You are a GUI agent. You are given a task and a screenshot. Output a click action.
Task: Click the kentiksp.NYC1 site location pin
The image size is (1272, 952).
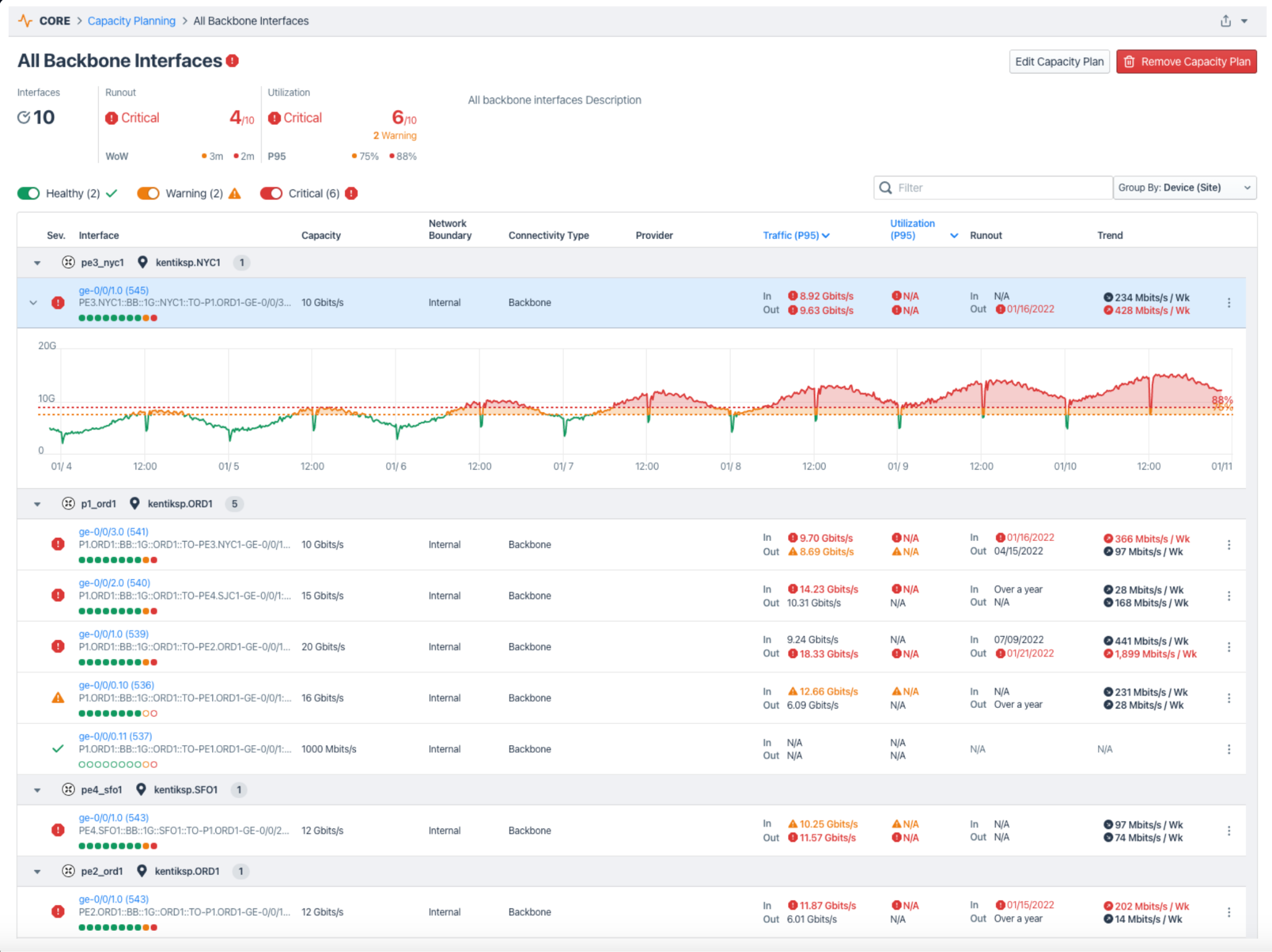(x=142, y=263)
